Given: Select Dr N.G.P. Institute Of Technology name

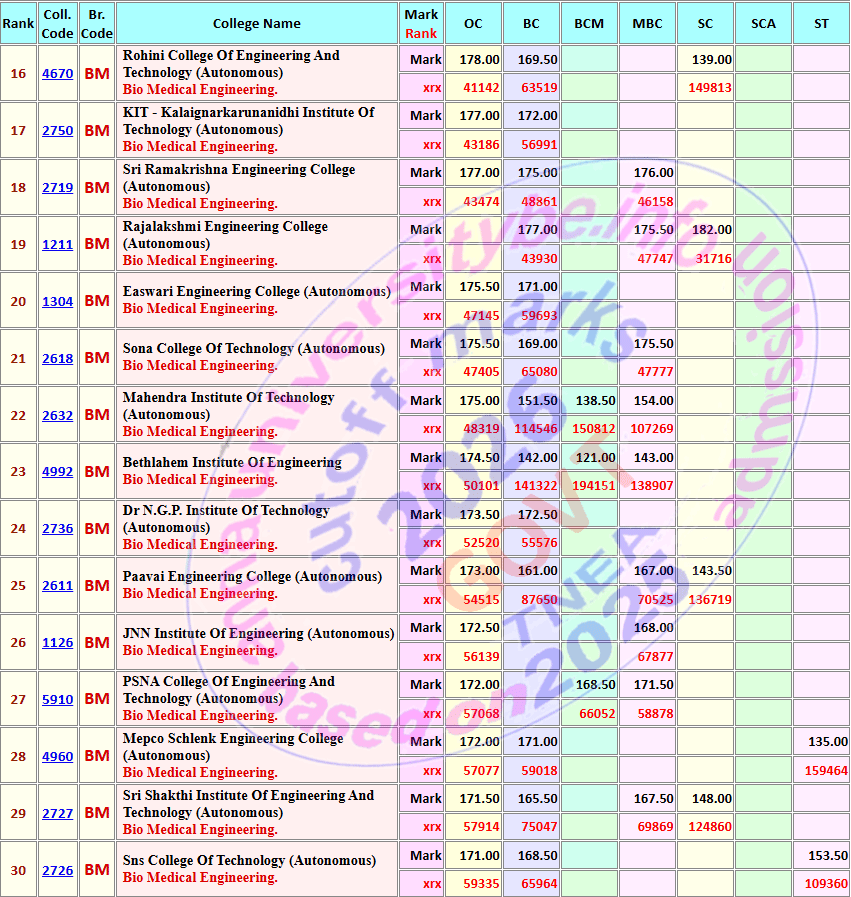Looking at the screenshot, I should coord(226,518).
